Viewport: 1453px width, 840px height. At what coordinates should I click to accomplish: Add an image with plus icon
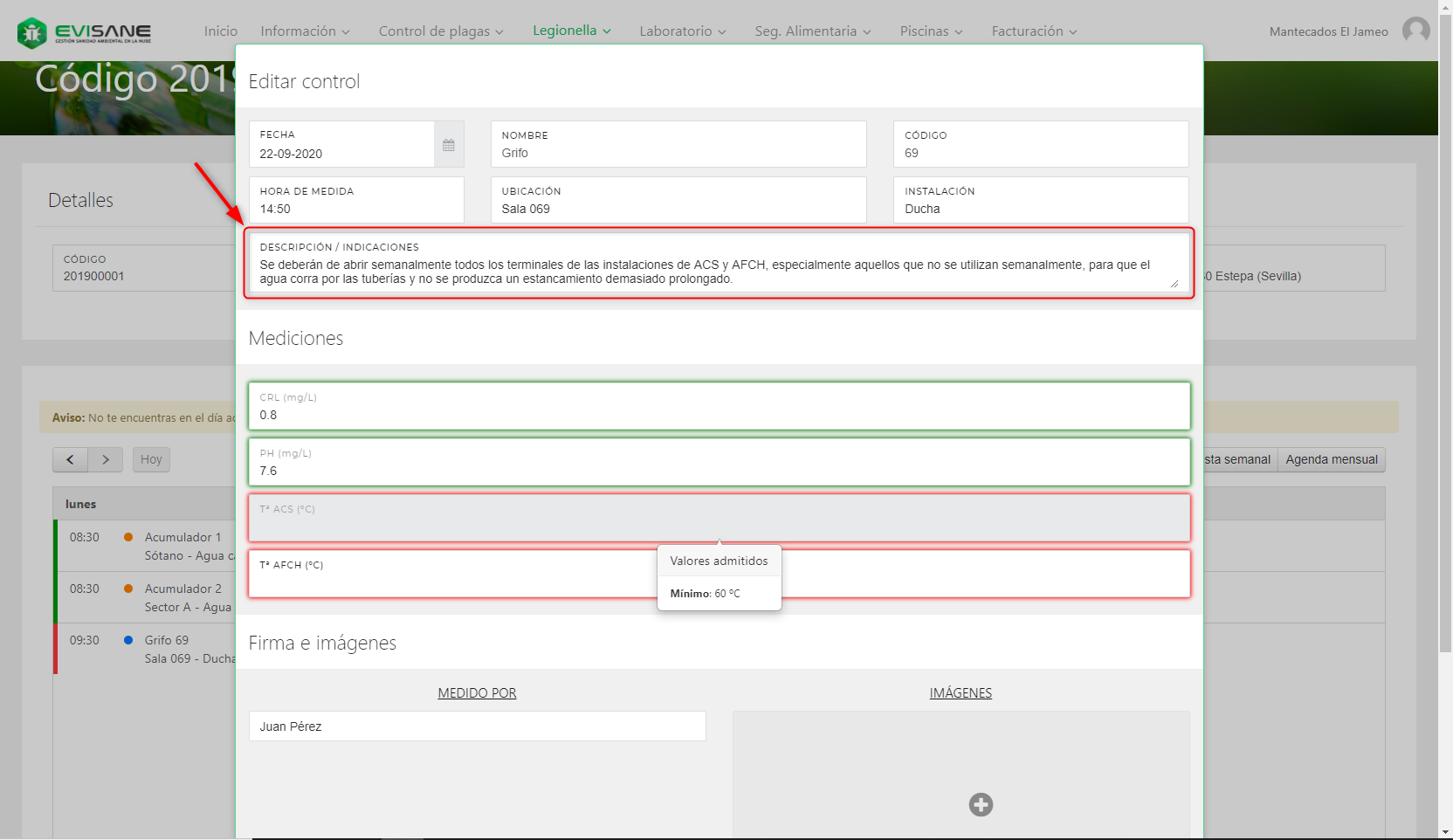[x=981, y=804]
